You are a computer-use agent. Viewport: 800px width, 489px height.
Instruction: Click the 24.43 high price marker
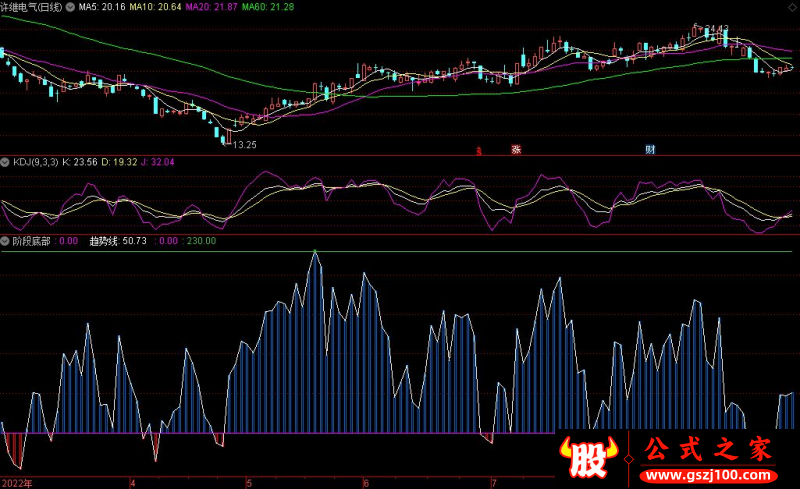pyautogui.click(x=717, y=29)
